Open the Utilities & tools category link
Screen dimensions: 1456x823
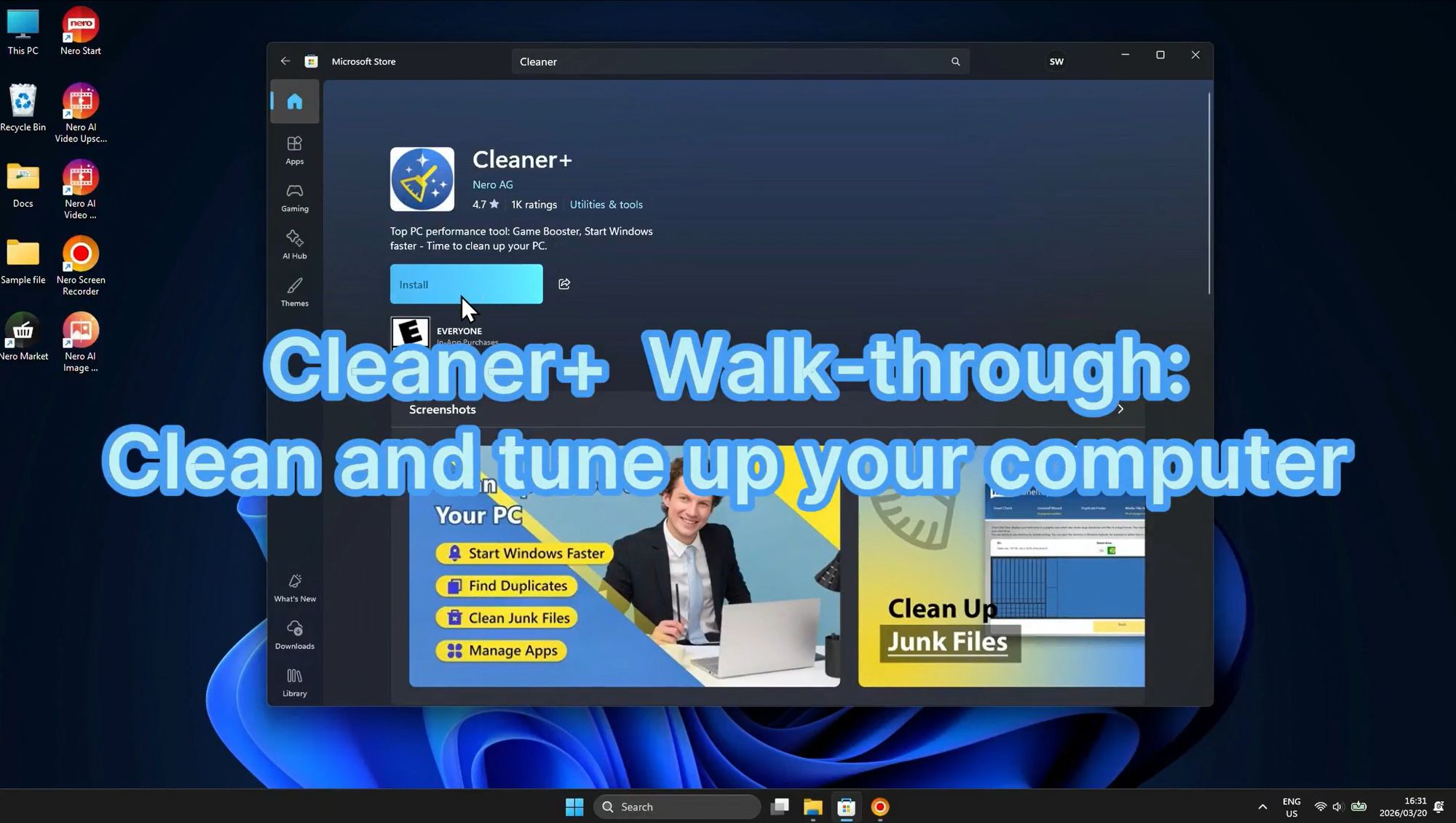click(606, 205)
